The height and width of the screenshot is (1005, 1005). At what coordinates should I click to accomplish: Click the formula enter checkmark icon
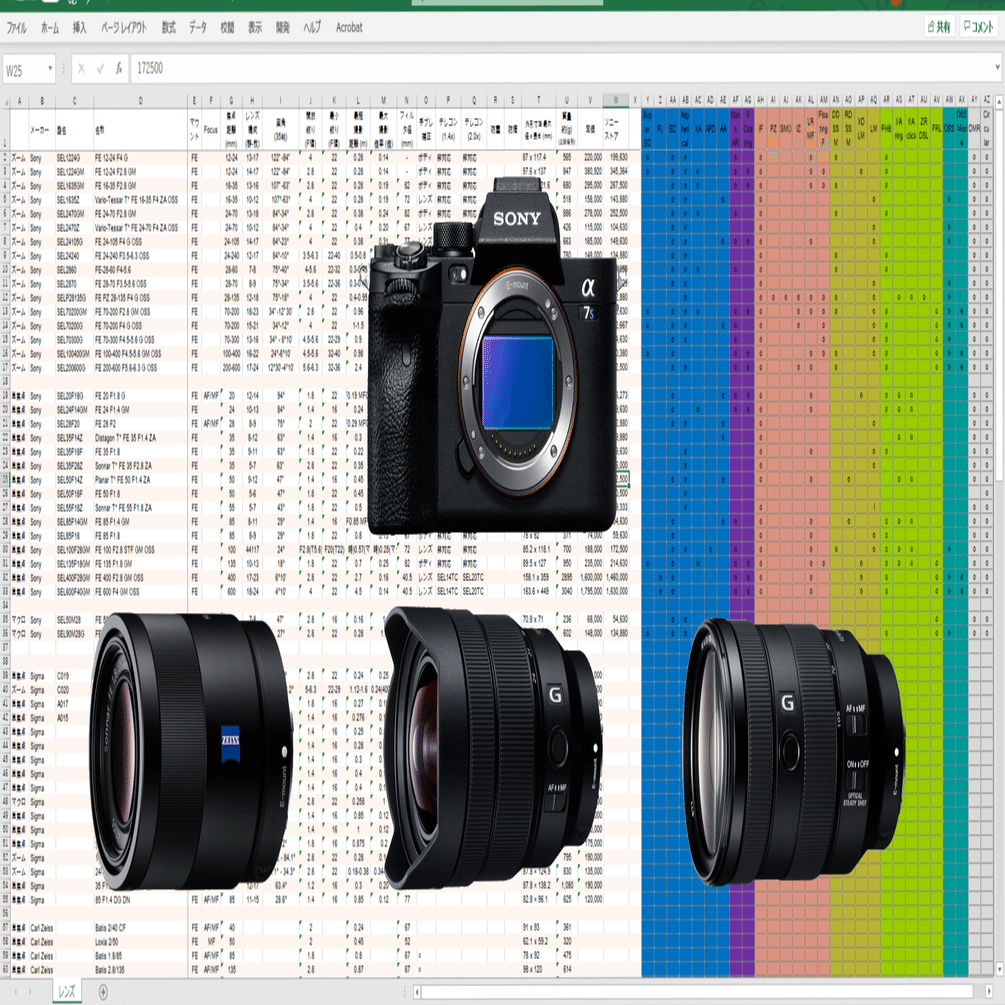[x=100, y=69]
